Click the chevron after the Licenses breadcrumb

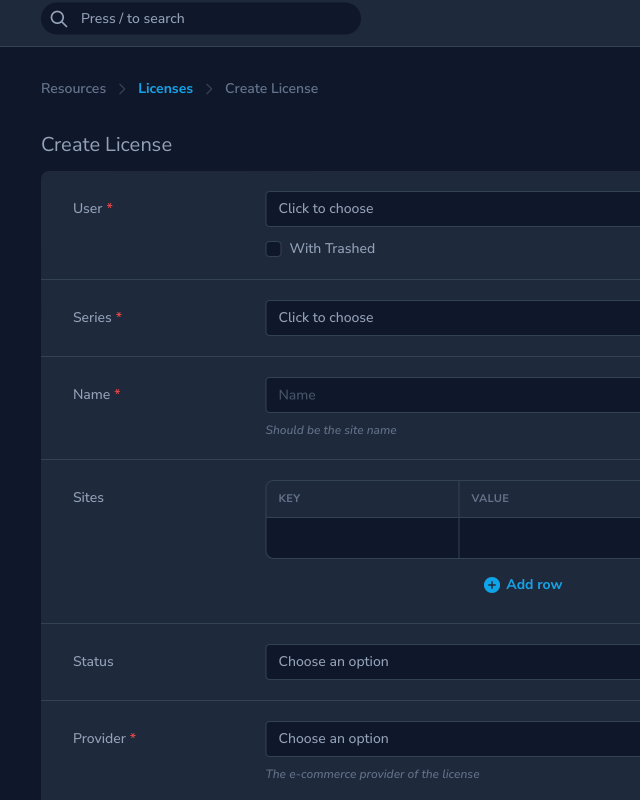click(x=209, y=89)
